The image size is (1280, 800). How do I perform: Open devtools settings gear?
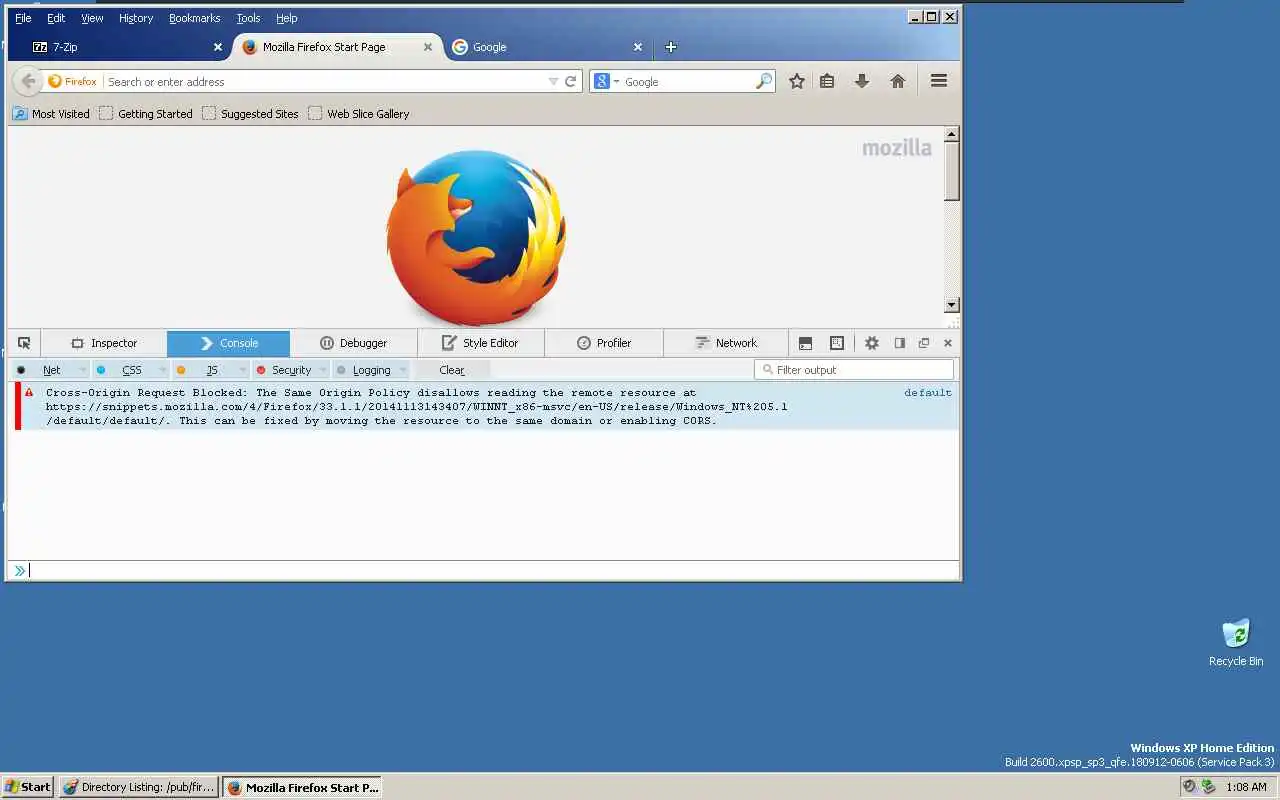point(872,343)
